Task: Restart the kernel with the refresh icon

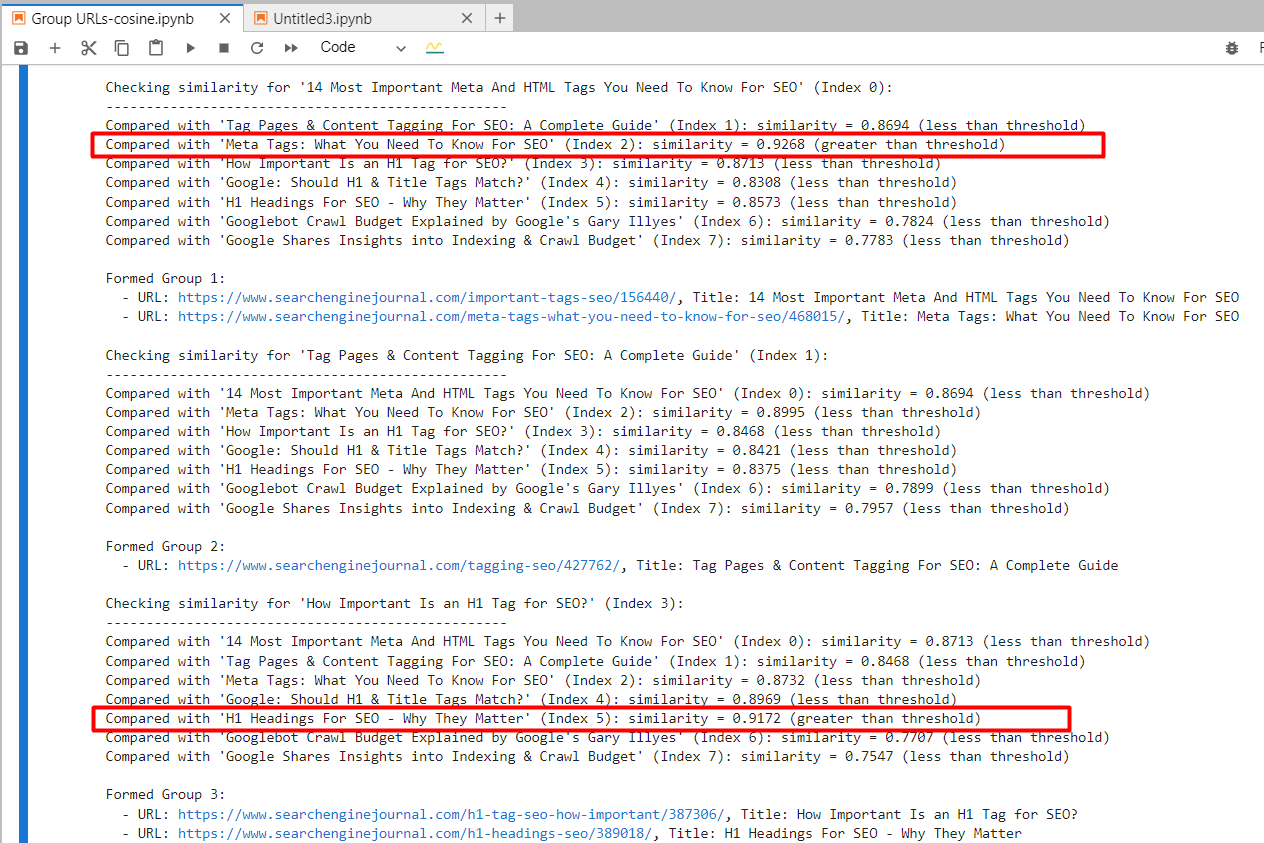Action: 256,47
